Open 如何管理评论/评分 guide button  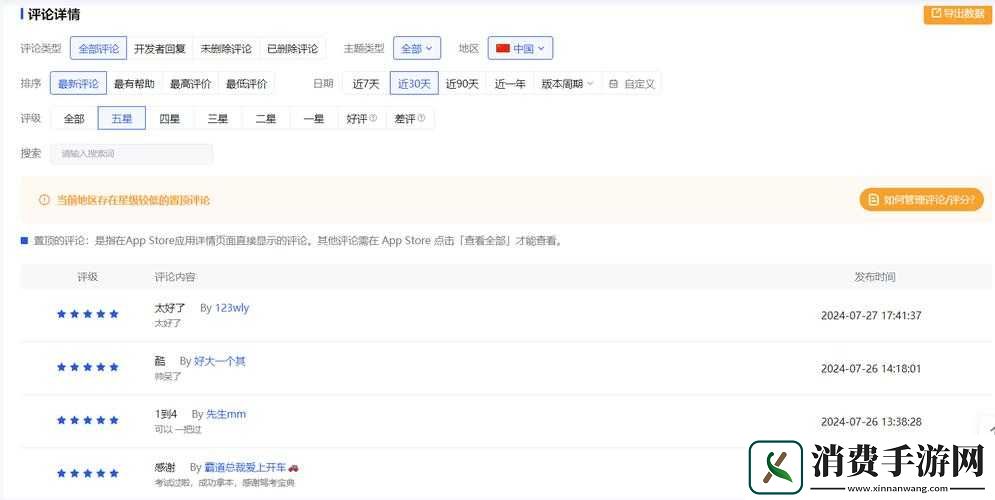921,200
